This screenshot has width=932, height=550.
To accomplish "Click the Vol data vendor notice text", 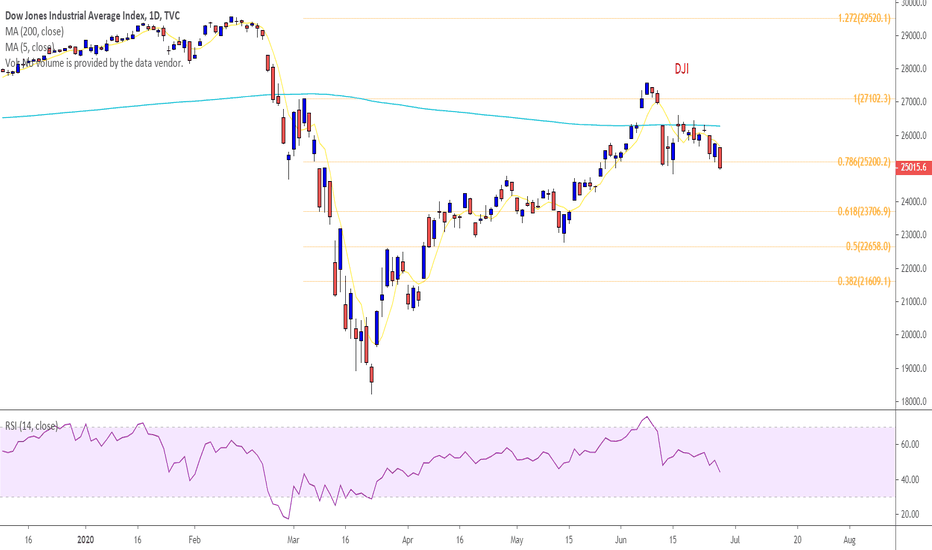I will [x=94, y=62].
